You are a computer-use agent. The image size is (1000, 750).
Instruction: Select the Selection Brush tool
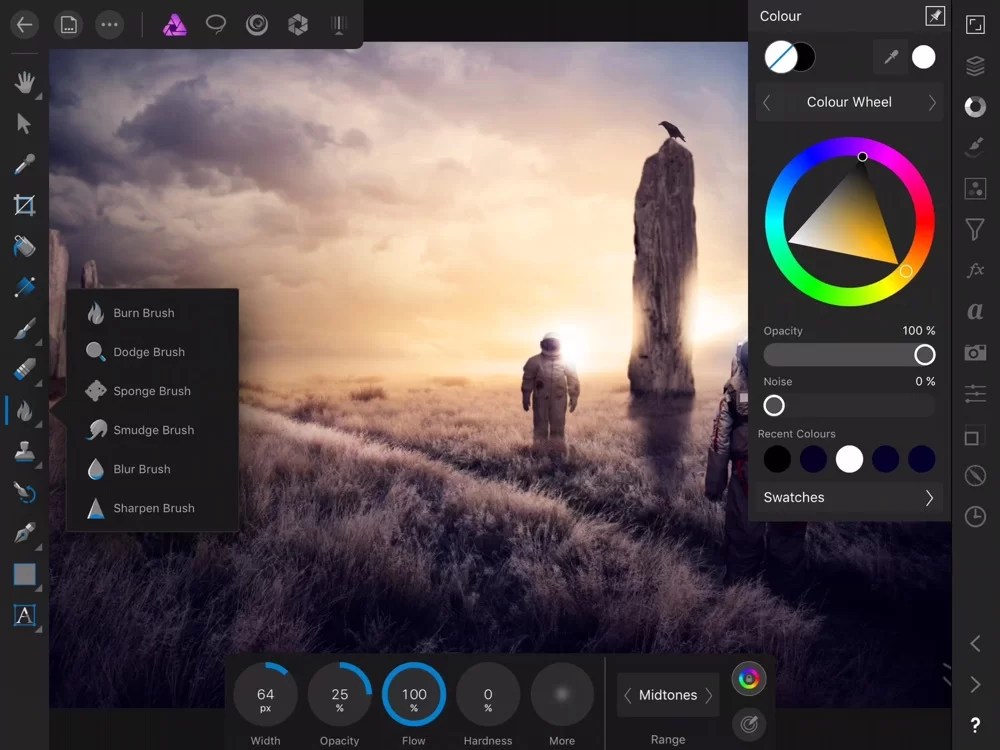24,287
